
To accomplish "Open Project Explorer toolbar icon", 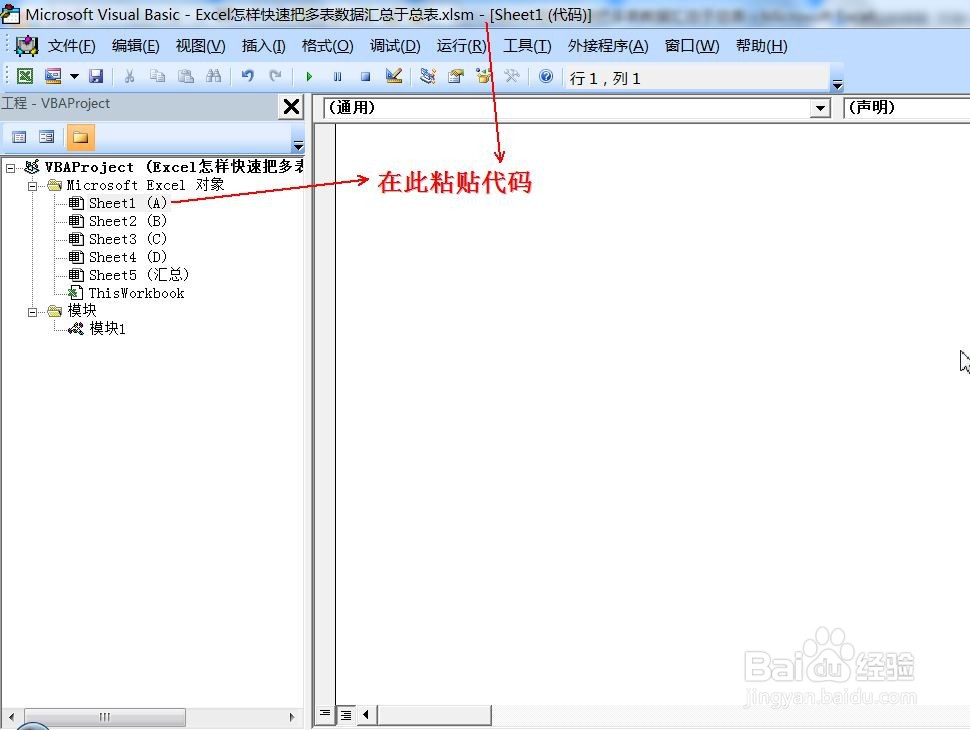I will (x=427, y=76).
